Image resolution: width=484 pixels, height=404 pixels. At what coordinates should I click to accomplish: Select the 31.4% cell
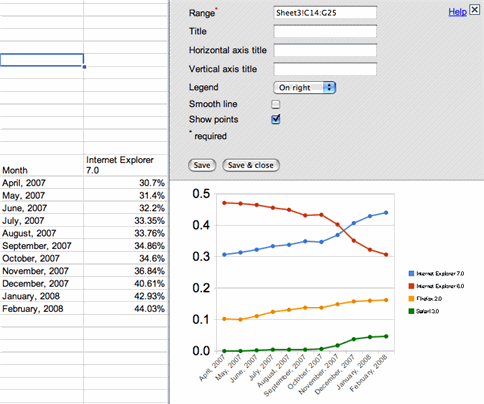126,195
